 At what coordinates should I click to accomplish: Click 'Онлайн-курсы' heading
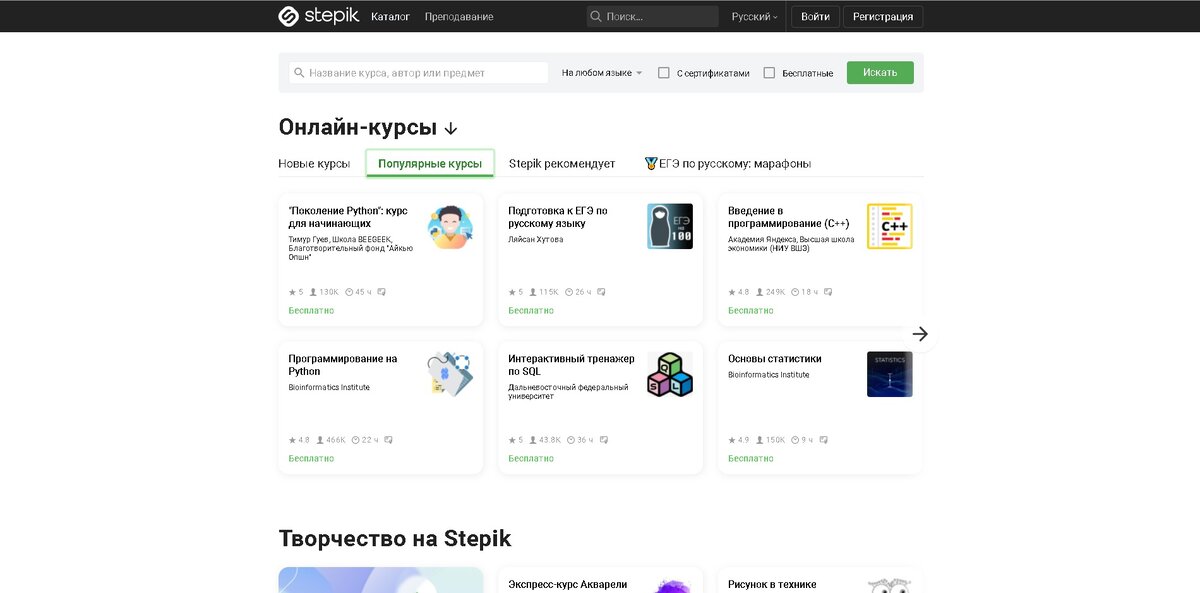tap(358, 128)
